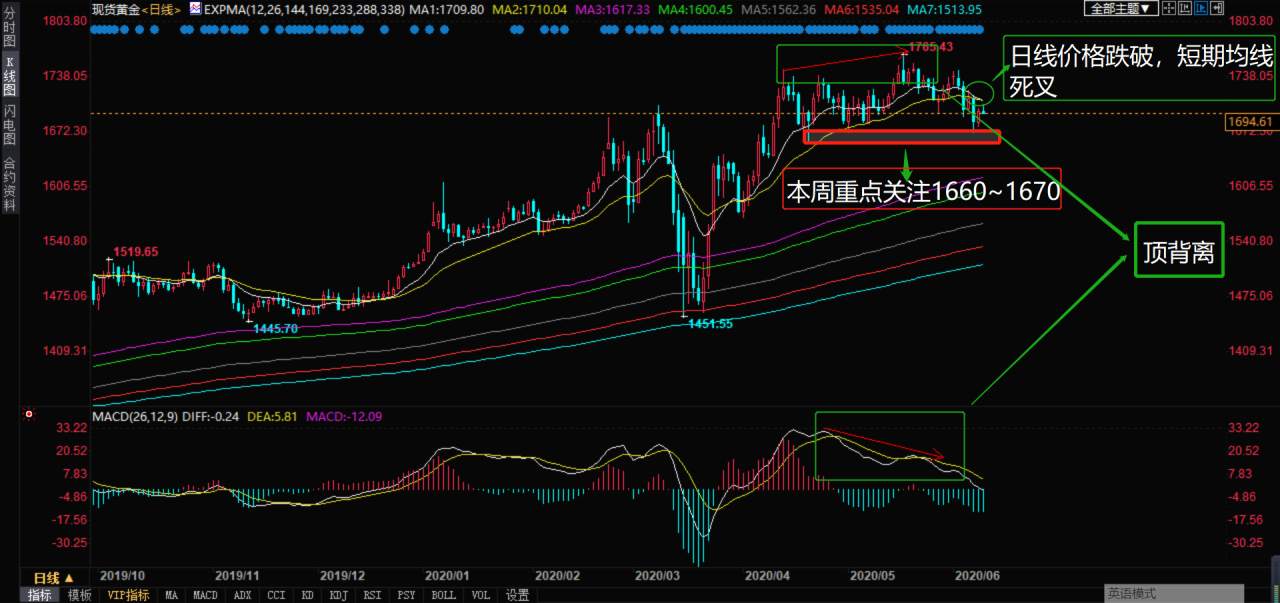Click the crosshair cursor icon at top right
Image resolution: width=1280 pixels, height=603 pixels.
click(1169, 8)
